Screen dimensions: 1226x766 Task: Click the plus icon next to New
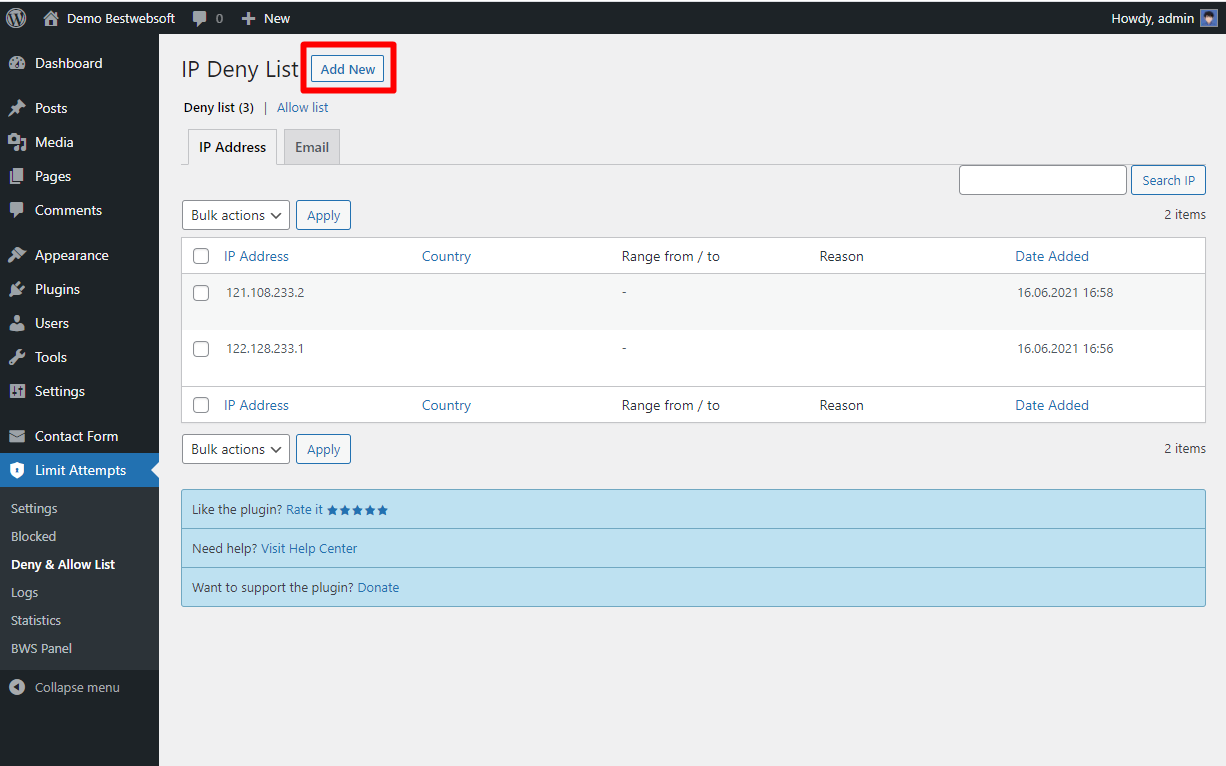pos(249,18)
